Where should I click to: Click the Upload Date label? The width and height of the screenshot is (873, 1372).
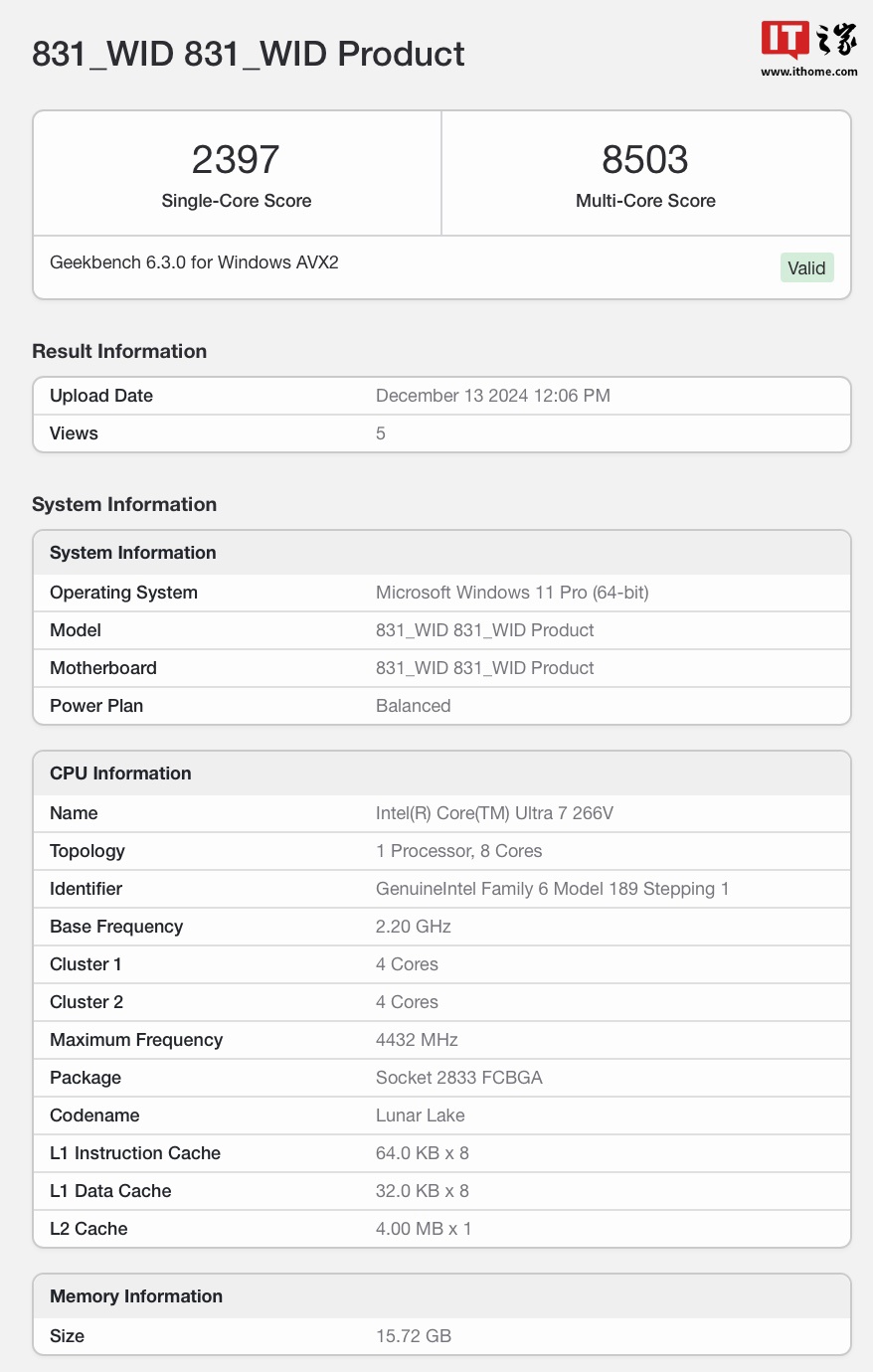(x=101, y=396)
